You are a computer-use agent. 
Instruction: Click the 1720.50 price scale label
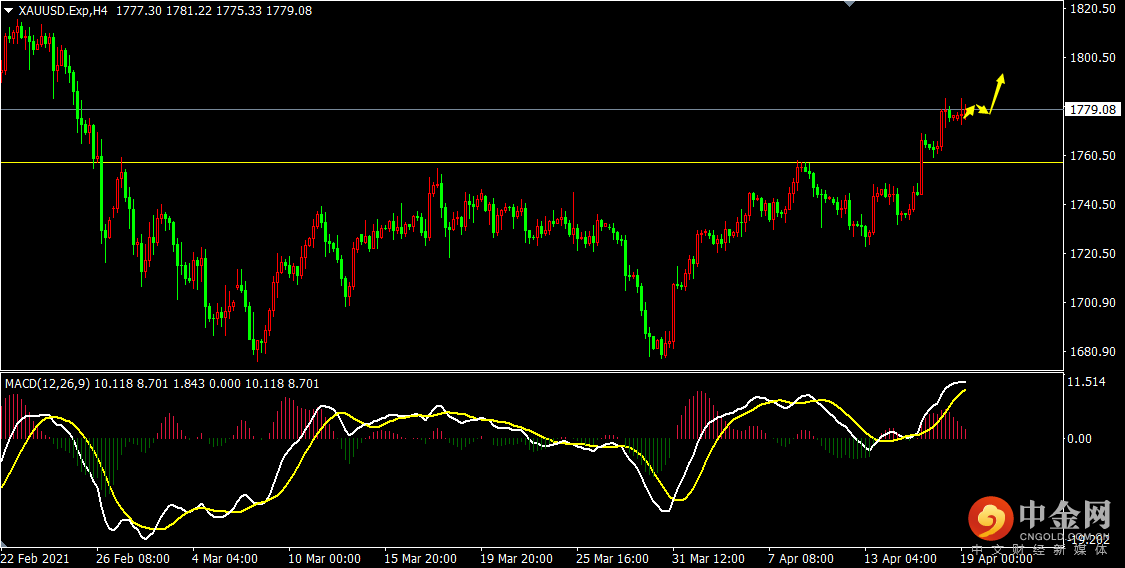click(x=1092, y=254)
